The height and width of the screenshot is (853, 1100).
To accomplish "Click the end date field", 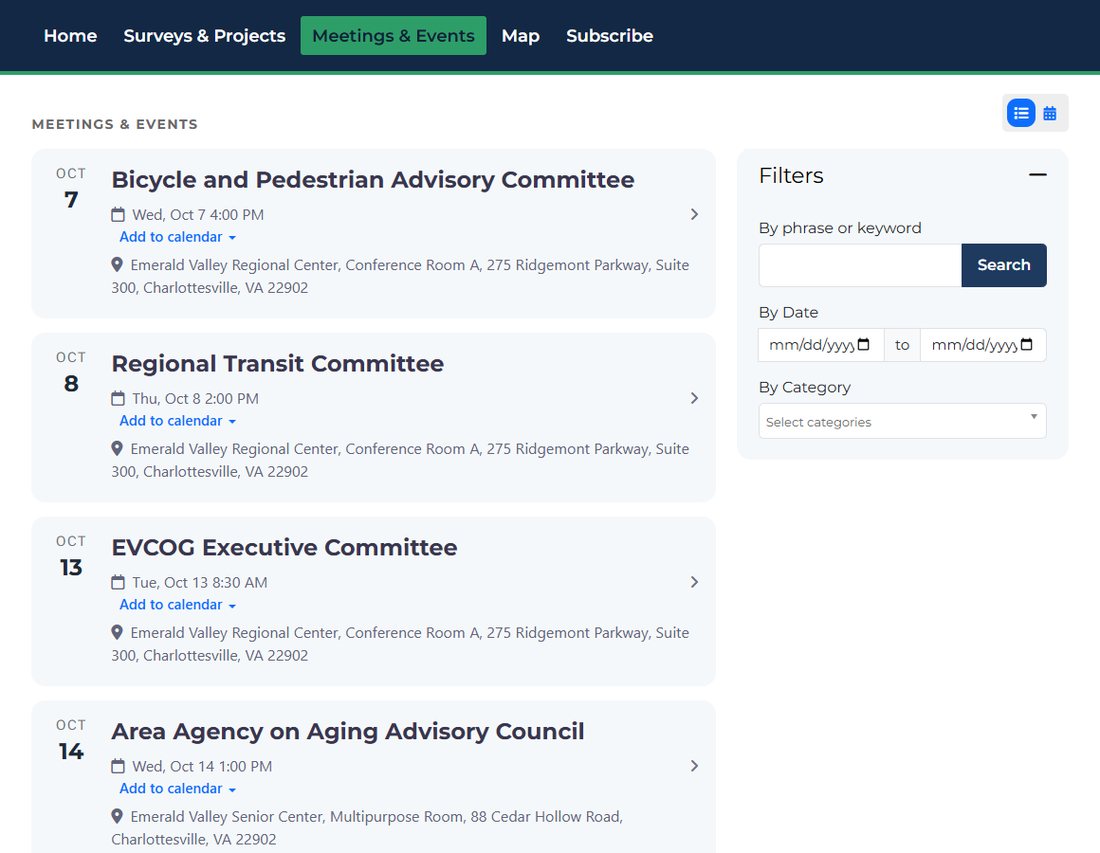I will (x=983, y=345).
